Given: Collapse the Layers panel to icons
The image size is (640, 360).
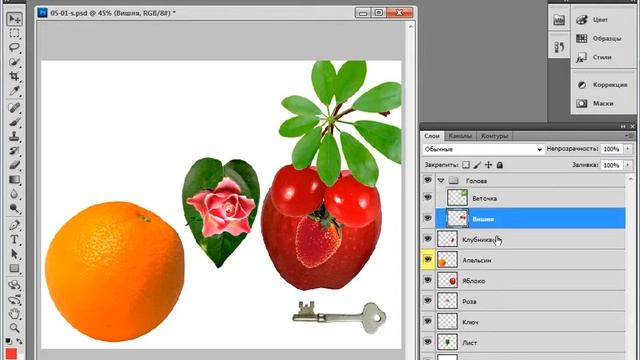Looking at the screenshot, I should [623, 127].
